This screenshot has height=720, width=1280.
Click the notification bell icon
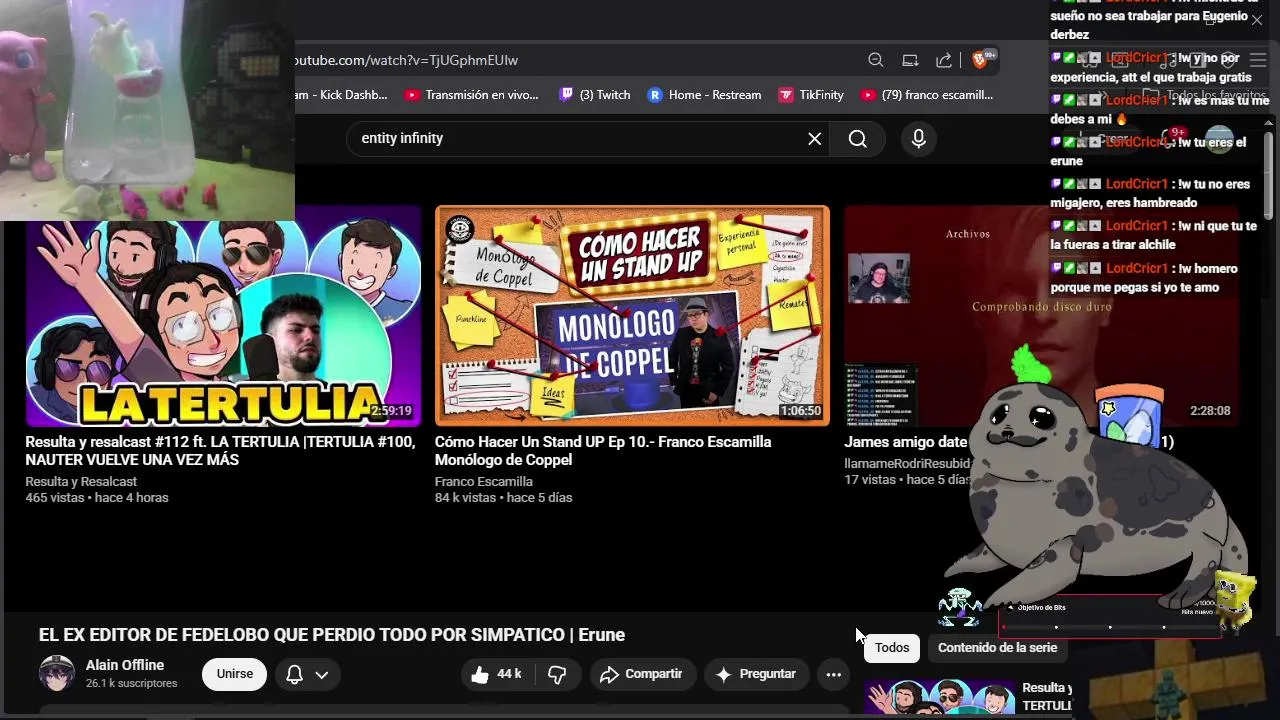click(x=294, y=674)
